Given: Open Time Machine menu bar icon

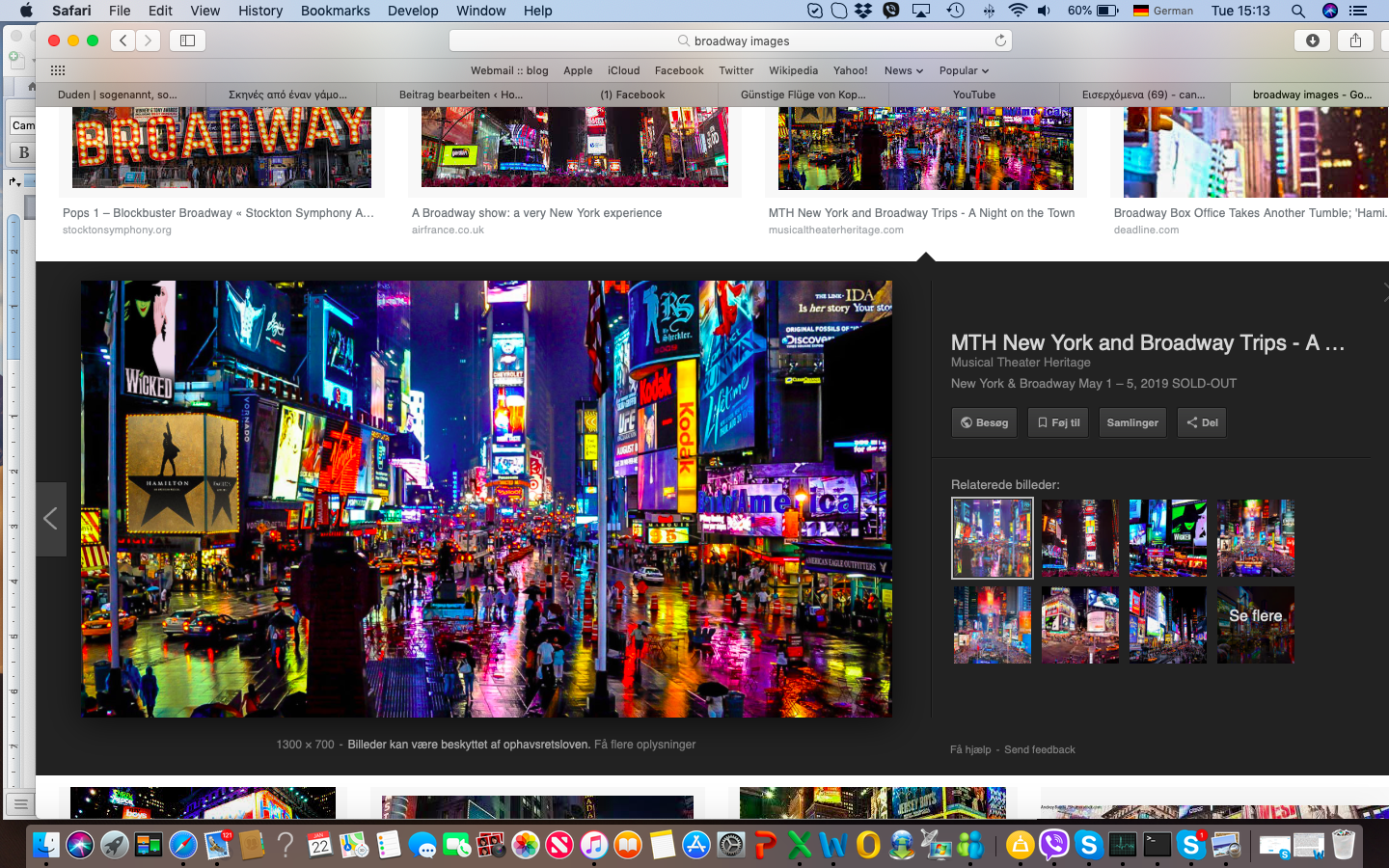Looking at the screenshot, I should (955, 11).
